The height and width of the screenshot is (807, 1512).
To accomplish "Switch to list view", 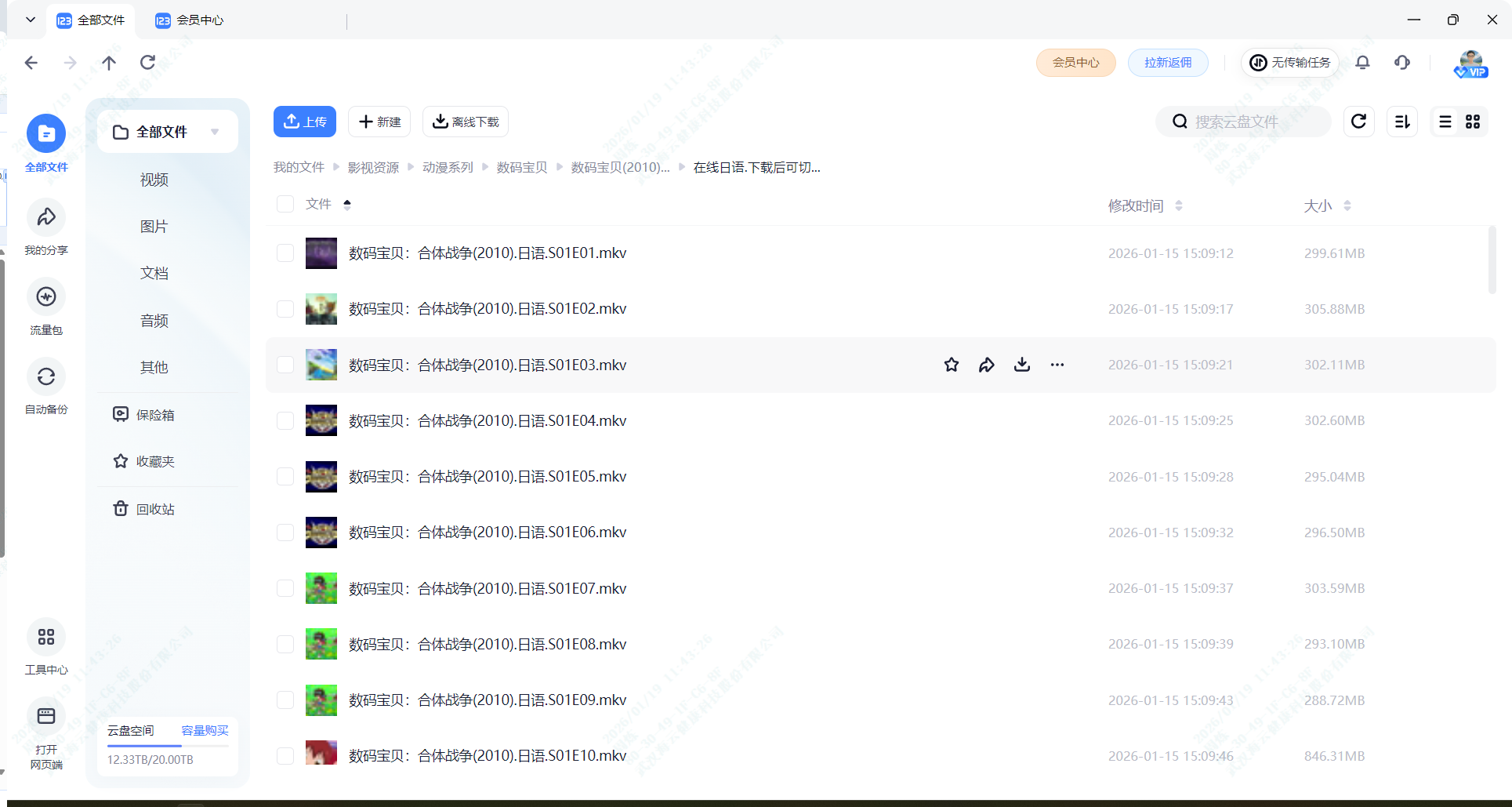I will pos(1445,122).
